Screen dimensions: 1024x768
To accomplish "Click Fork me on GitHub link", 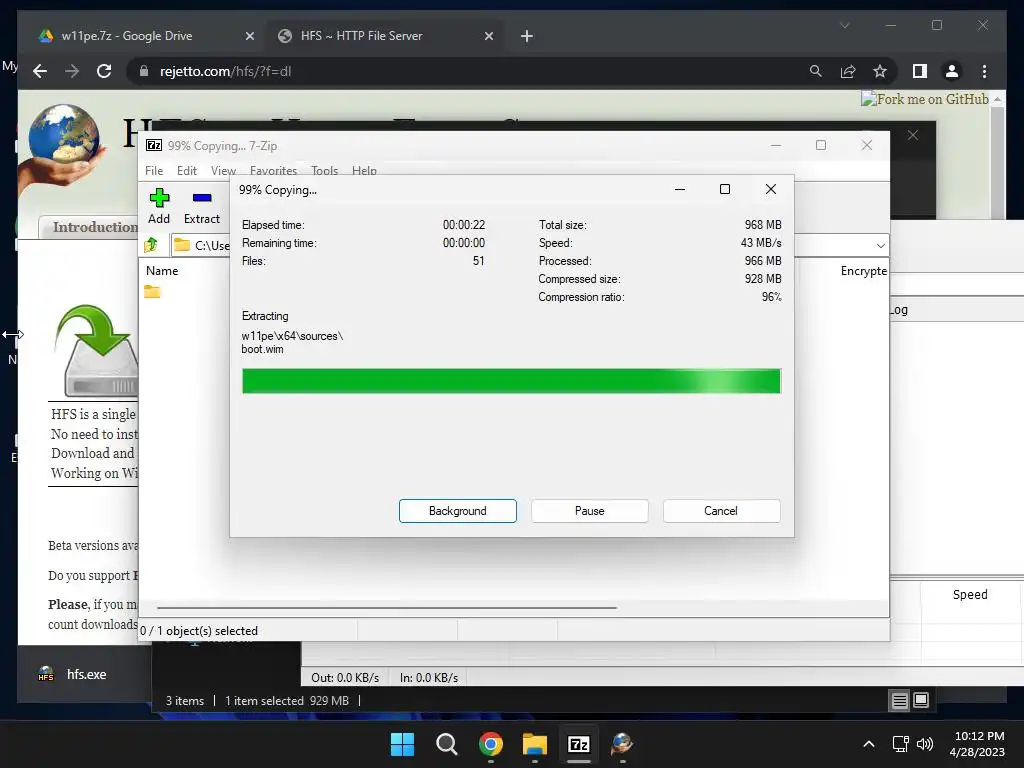I will click(x=925, y=99).
